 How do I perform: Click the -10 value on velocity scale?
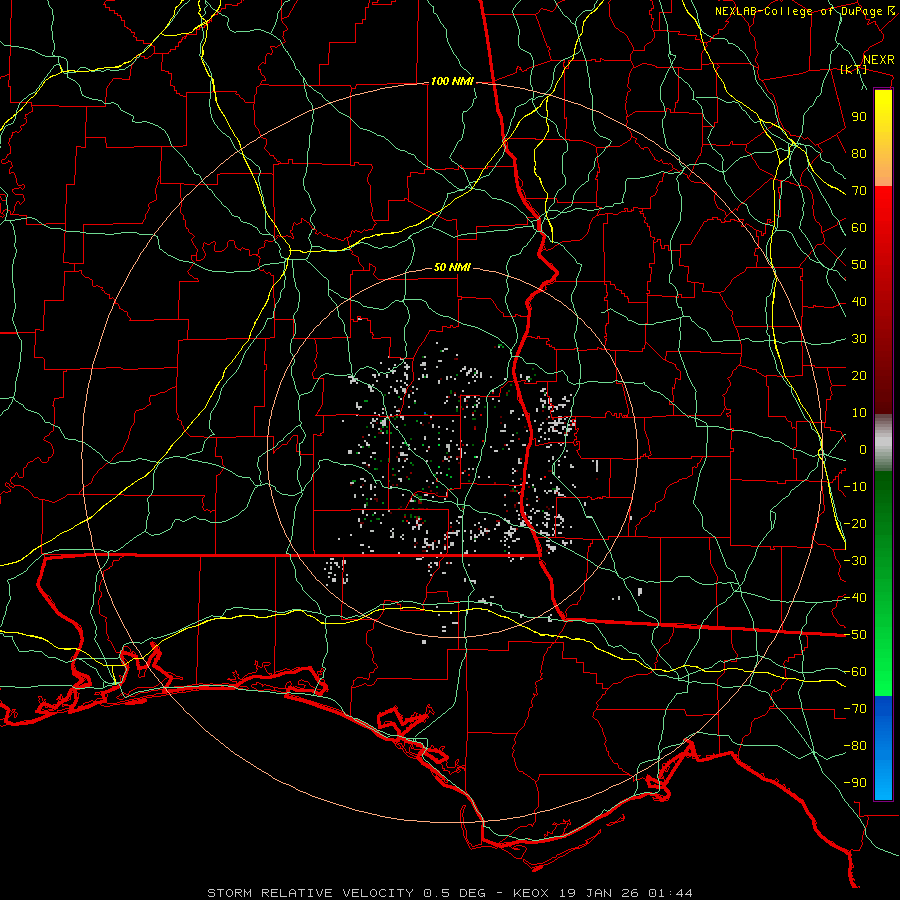point(855,487)
